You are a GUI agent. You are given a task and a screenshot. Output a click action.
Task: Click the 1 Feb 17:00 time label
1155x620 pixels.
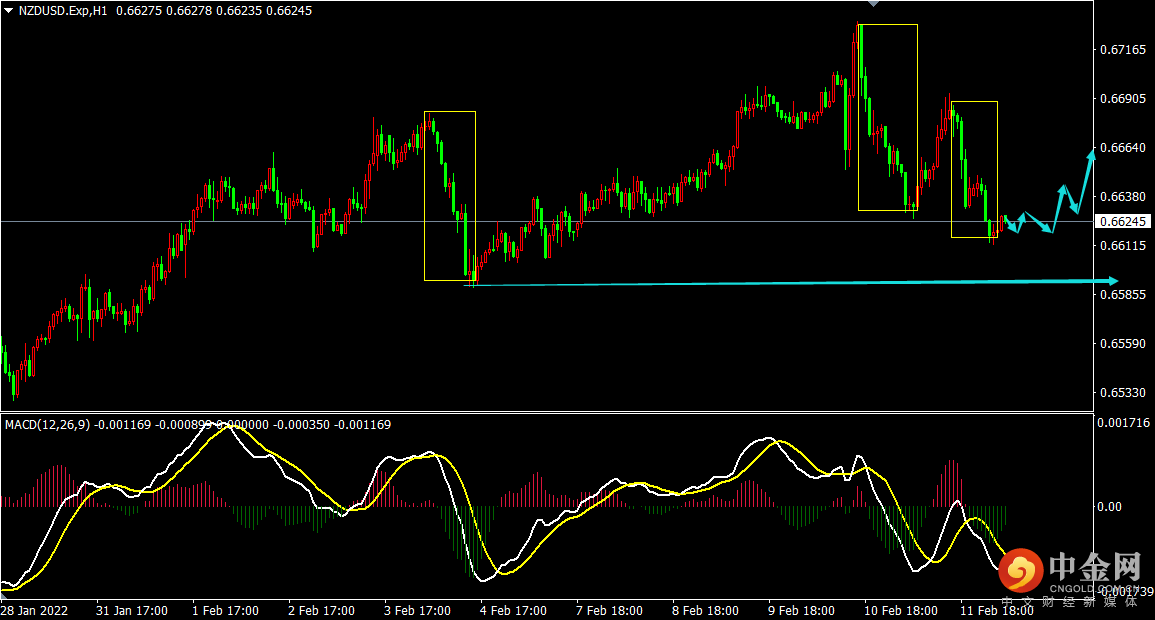[225, 610]
